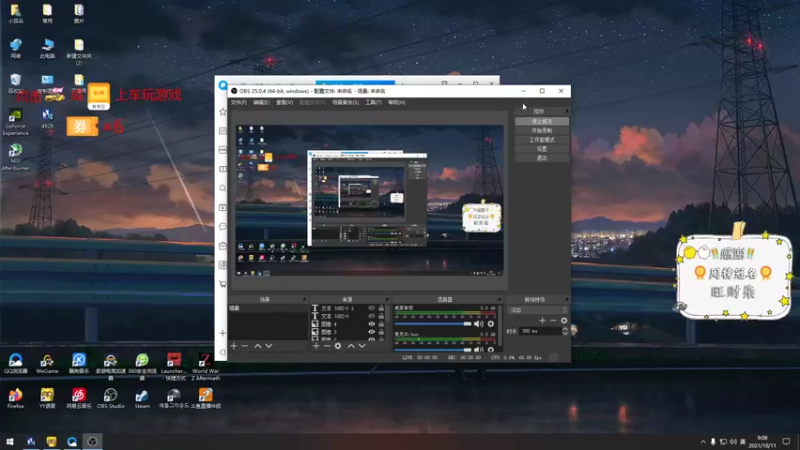Click the search icon in browser sidebar
This screenshot has height=450, width=800.
click(x=222, y=188)
